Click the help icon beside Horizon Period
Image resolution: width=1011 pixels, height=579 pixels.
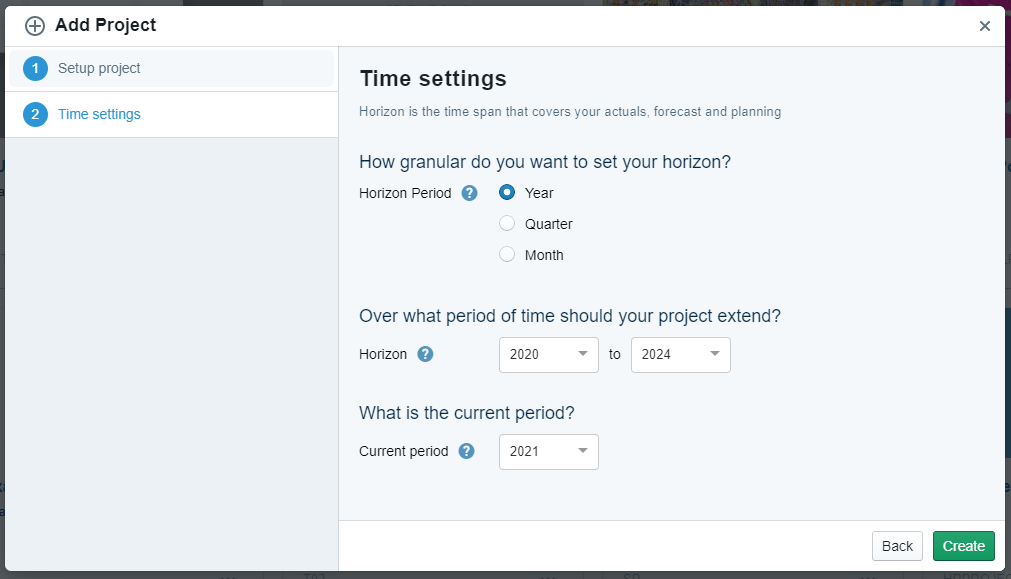(469, 193)
